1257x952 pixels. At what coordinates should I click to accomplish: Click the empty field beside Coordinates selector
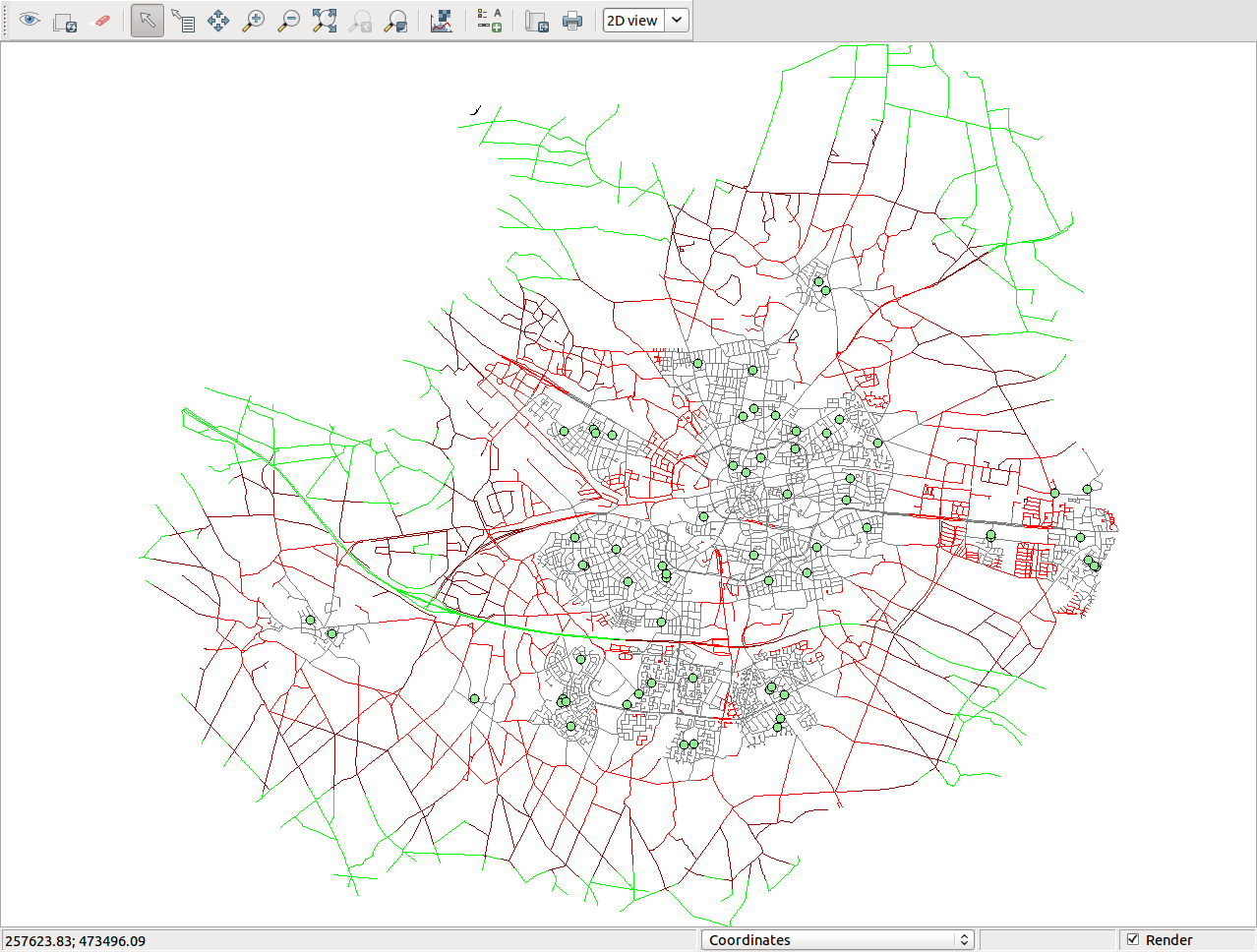[x=1047, y=940]
